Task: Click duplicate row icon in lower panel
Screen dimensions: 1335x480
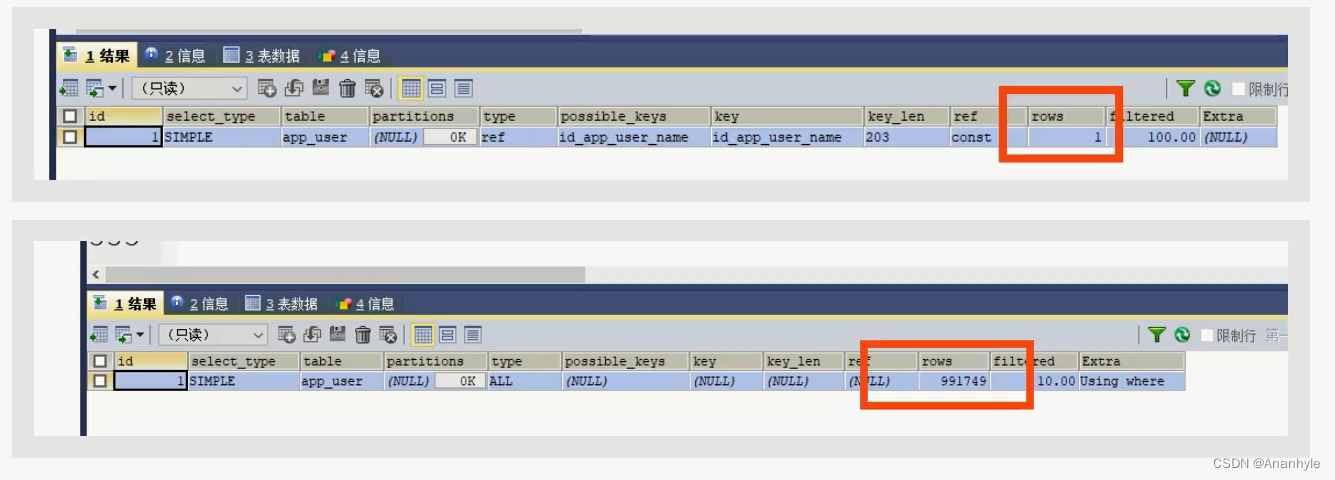Action: point(312,334)
